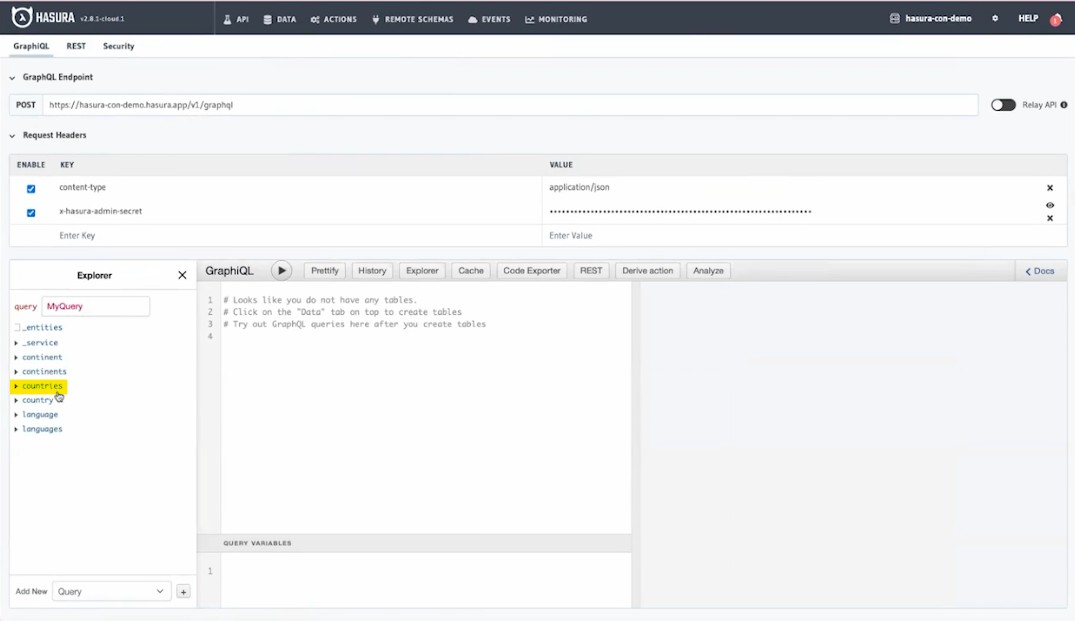Expand the continent node

coord(16,357)
